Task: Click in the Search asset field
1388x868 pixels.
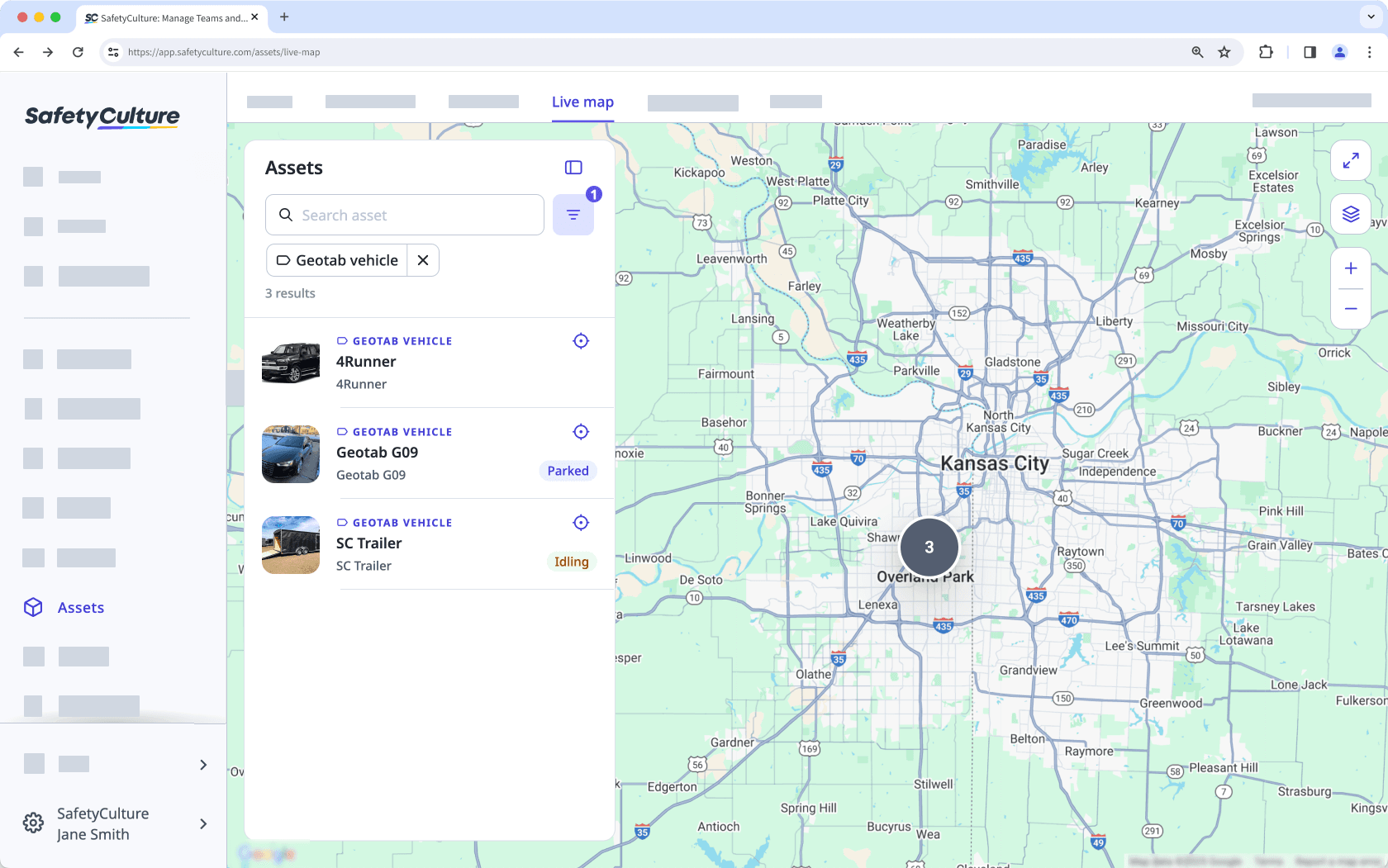Action: point(404,215)
